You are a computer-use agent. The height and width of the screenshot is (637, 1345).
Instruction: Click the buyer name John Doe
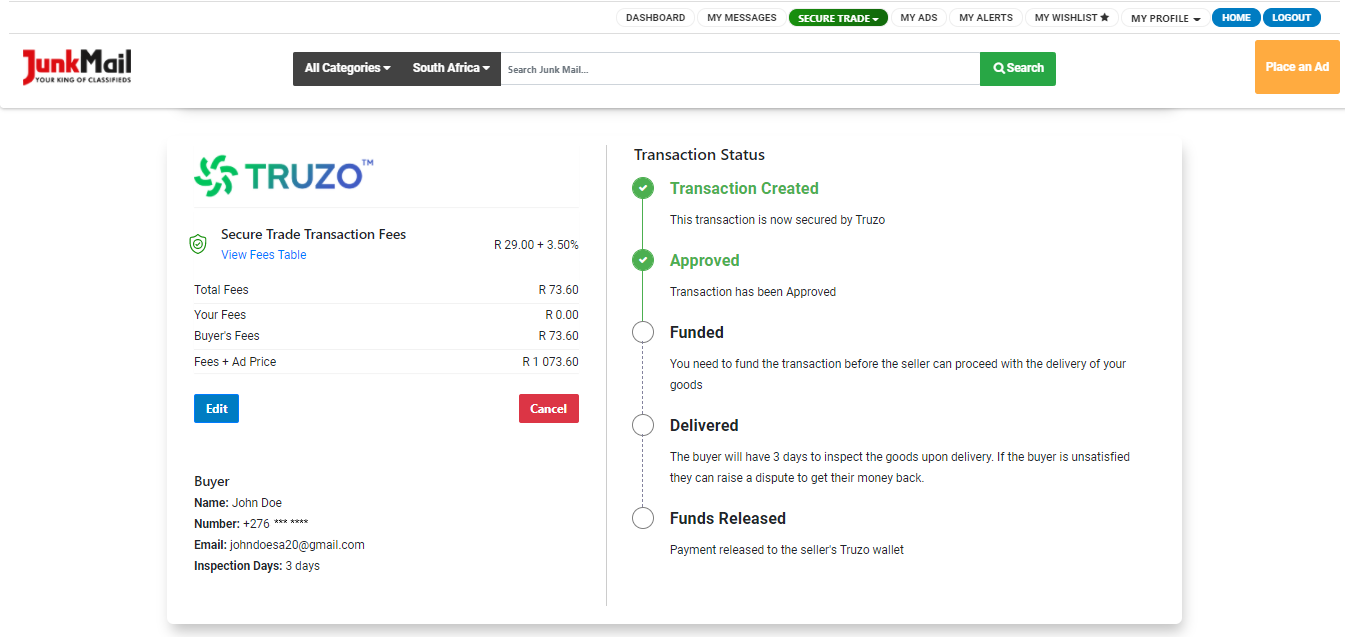257,503
